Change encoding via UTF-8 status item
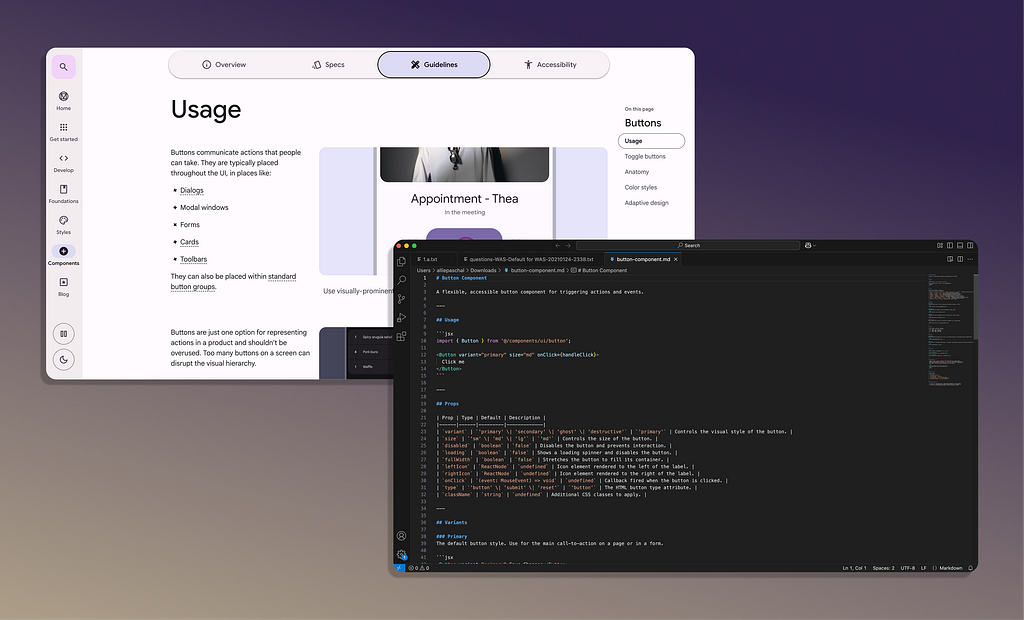Screen dimensions: 1024x620 [x=908, y=568]
